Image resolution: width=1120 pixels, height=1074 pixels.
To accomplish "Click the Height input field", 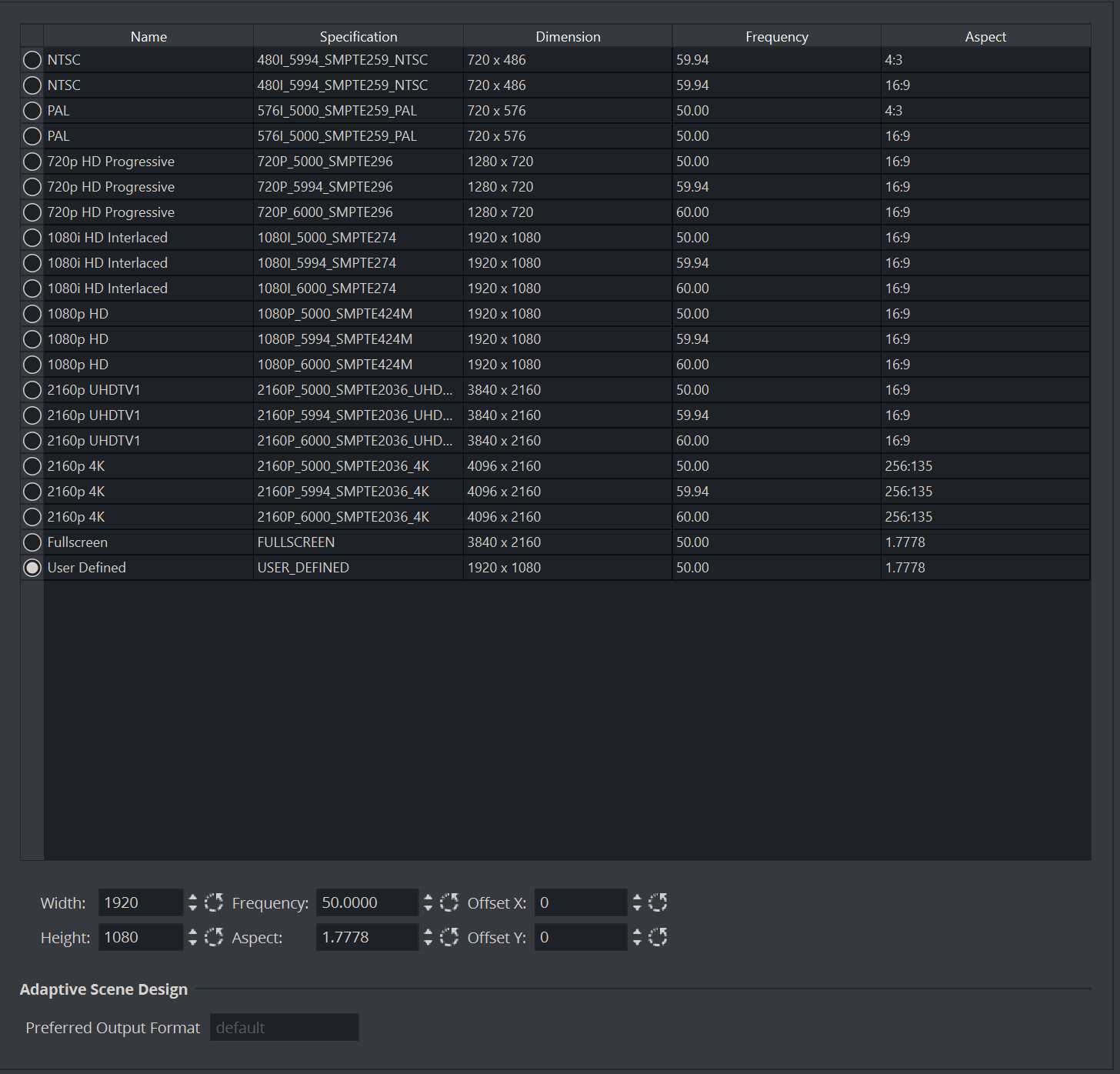I will (141, 937).
